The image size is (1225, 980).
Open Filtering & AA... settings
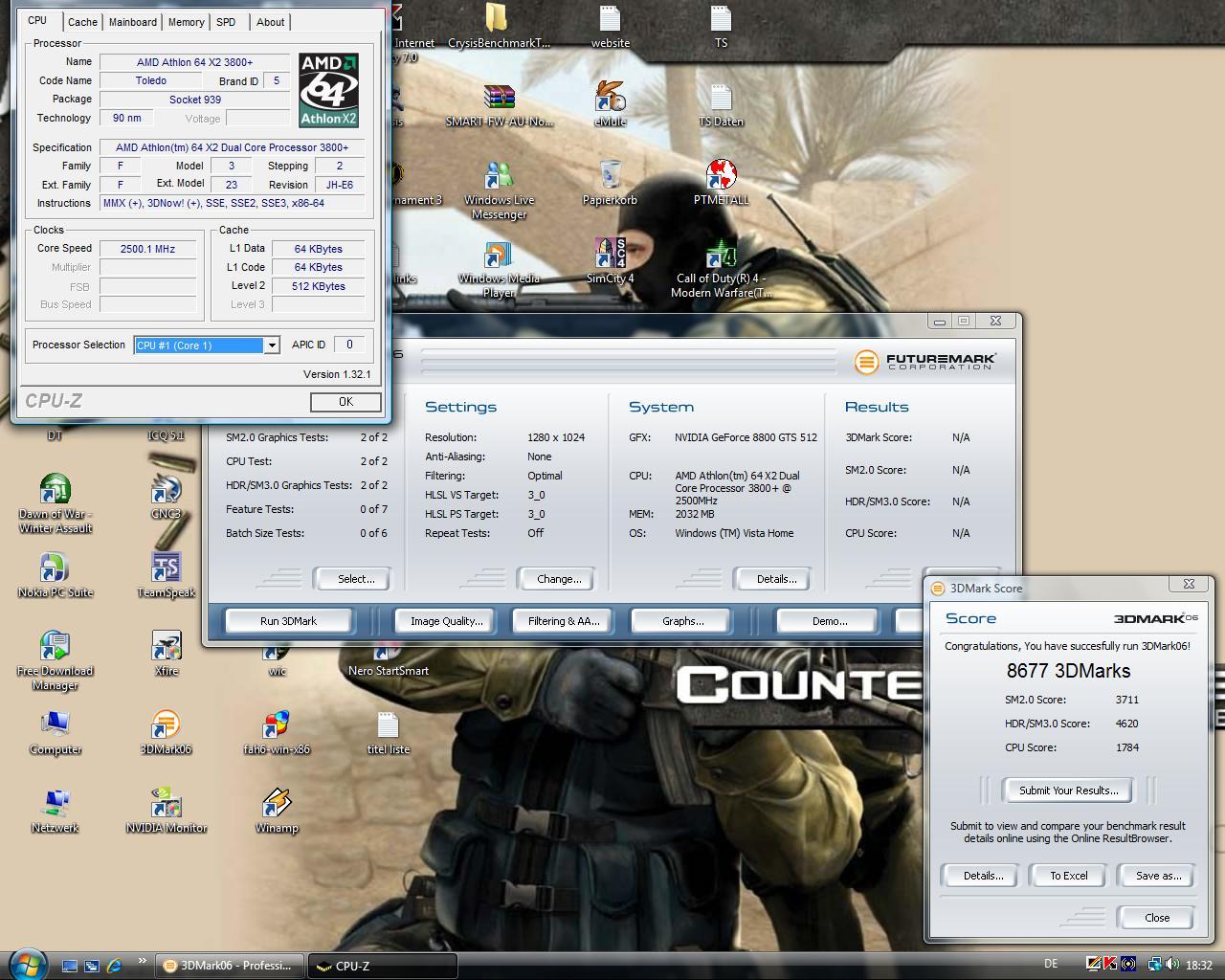point(564,621)
